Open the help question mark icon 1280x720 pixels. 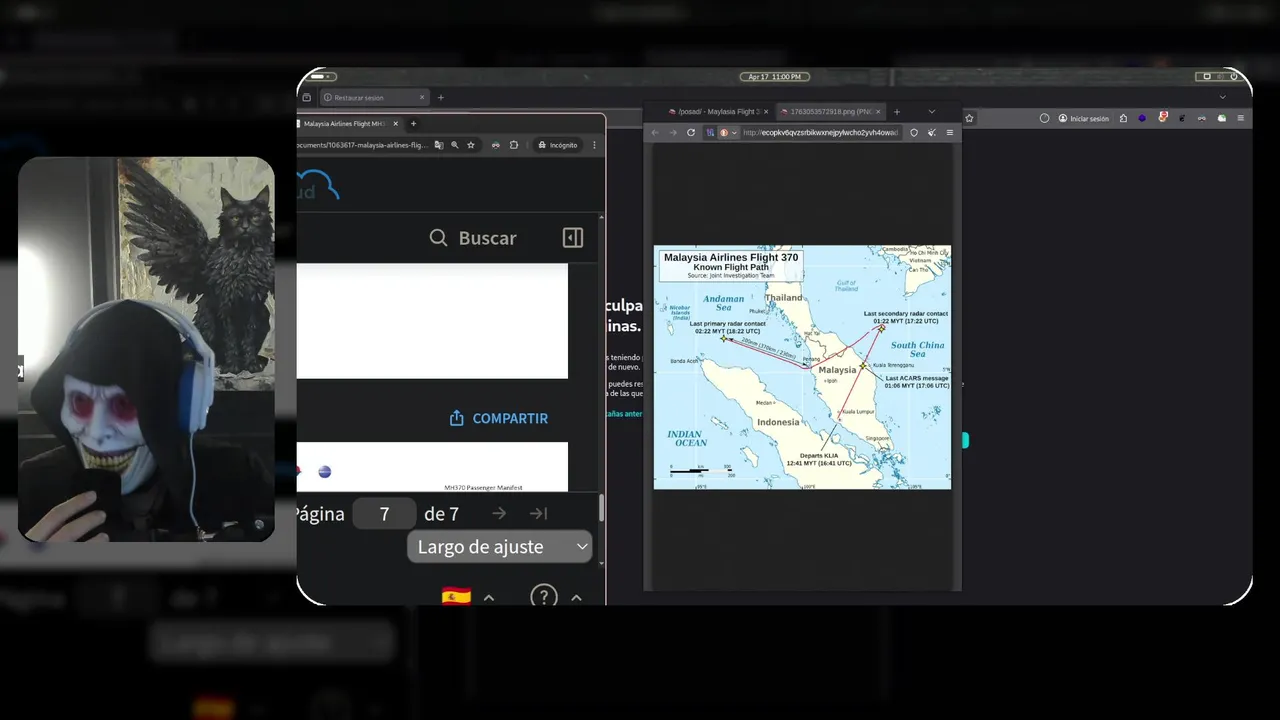543,597
